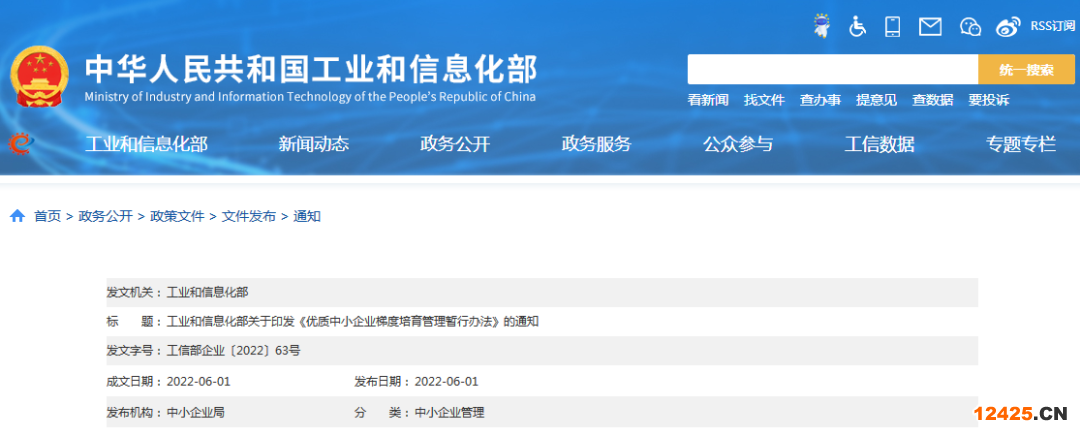
Task: Open the 专题专栏 navigation menu
Action: point(1021,144)
